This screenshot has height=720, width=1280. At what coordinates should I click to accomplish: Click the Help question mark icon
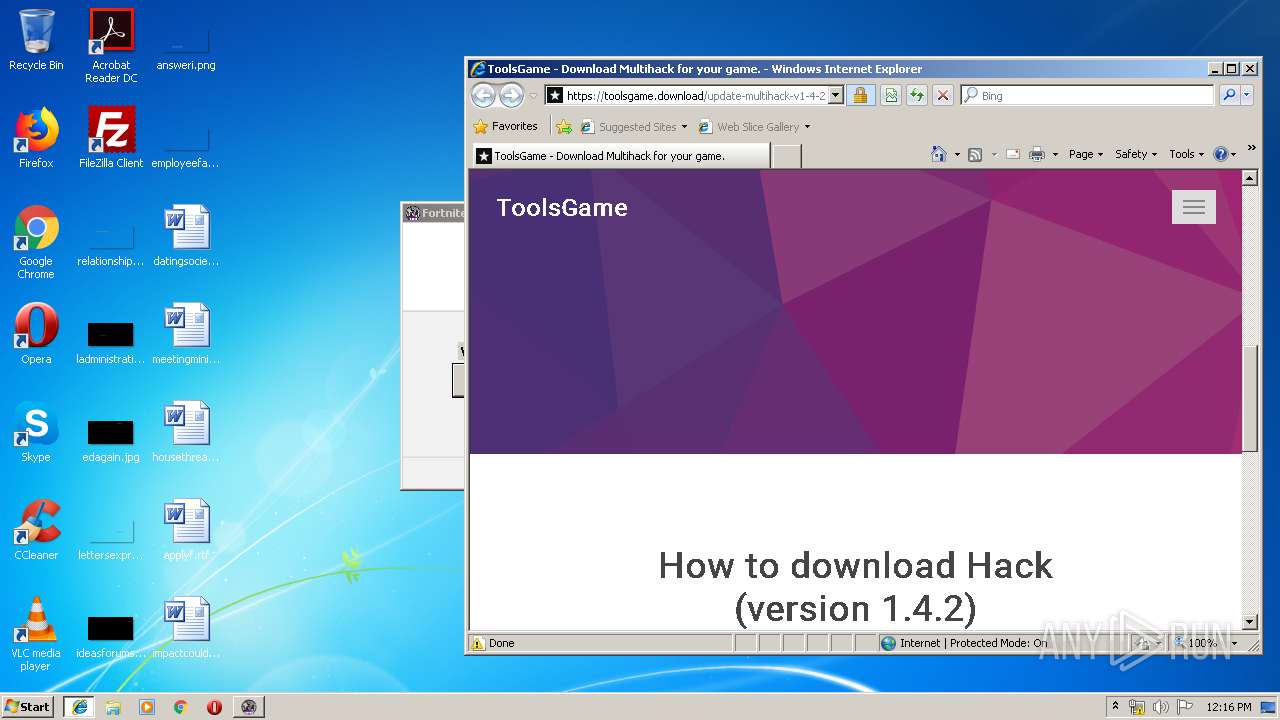pos(1220,154)
